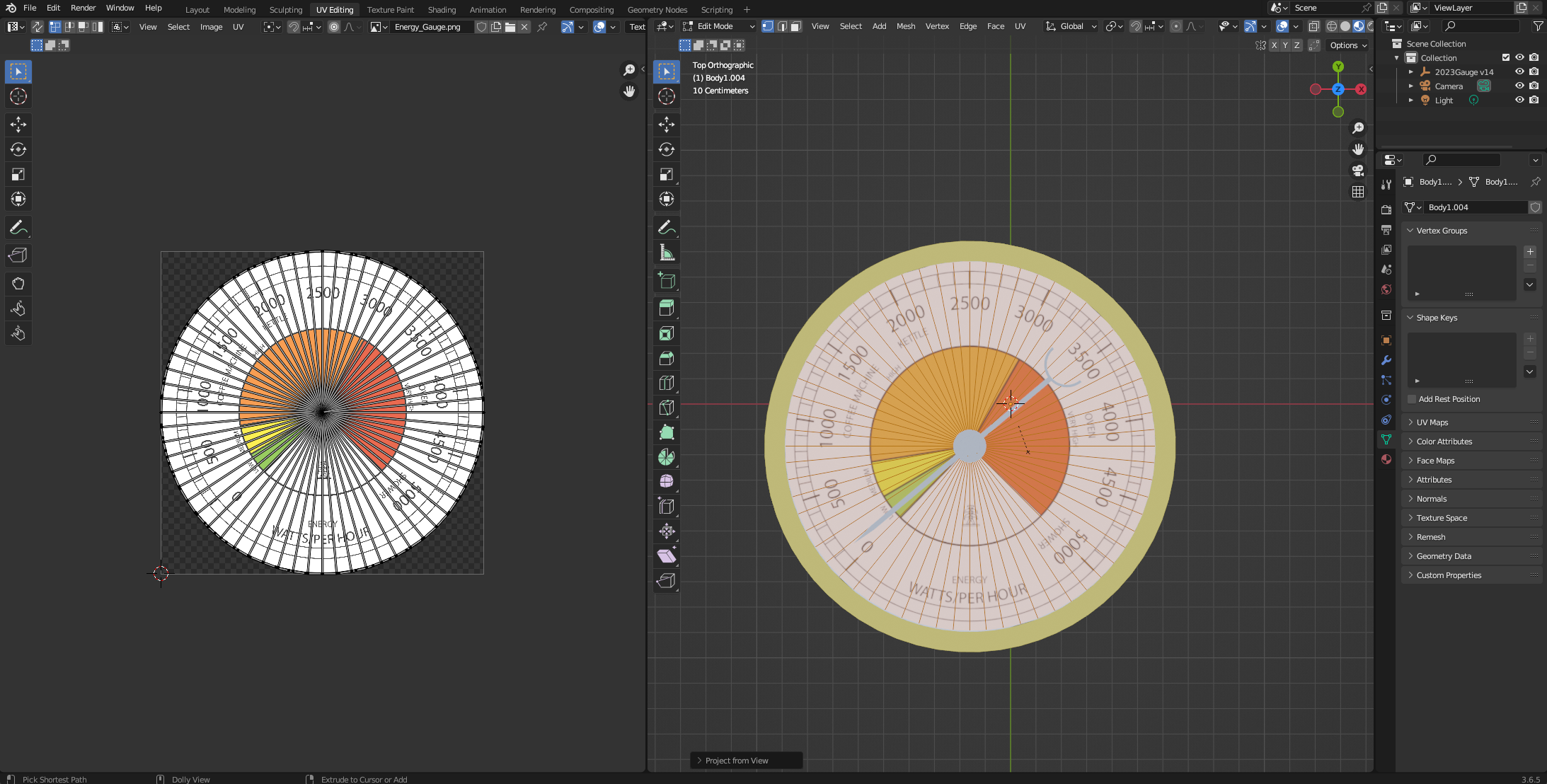Viewport: 1547px width, 784px height.
Task: Expand 2023Gauge v14 in outliner
Action: pyautogui.click(x=1410, y=72)
